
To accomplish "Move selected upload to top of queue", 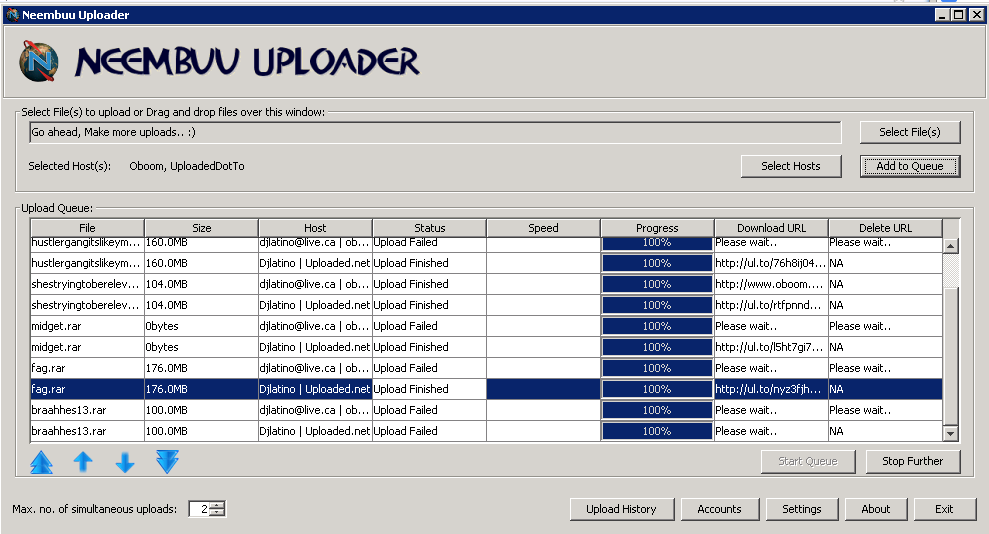I will click(42, 462).
